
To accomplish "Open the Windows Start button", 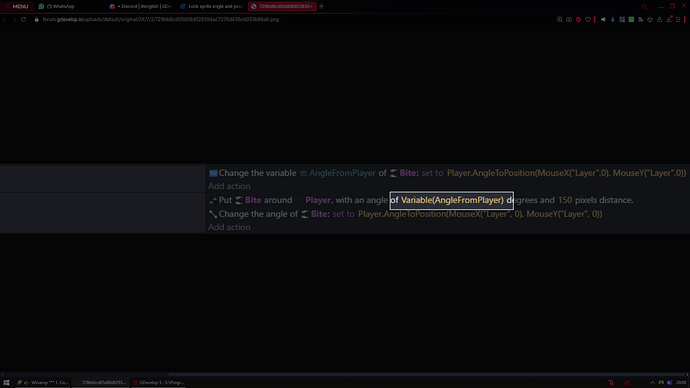I will (x=6, y=383).
